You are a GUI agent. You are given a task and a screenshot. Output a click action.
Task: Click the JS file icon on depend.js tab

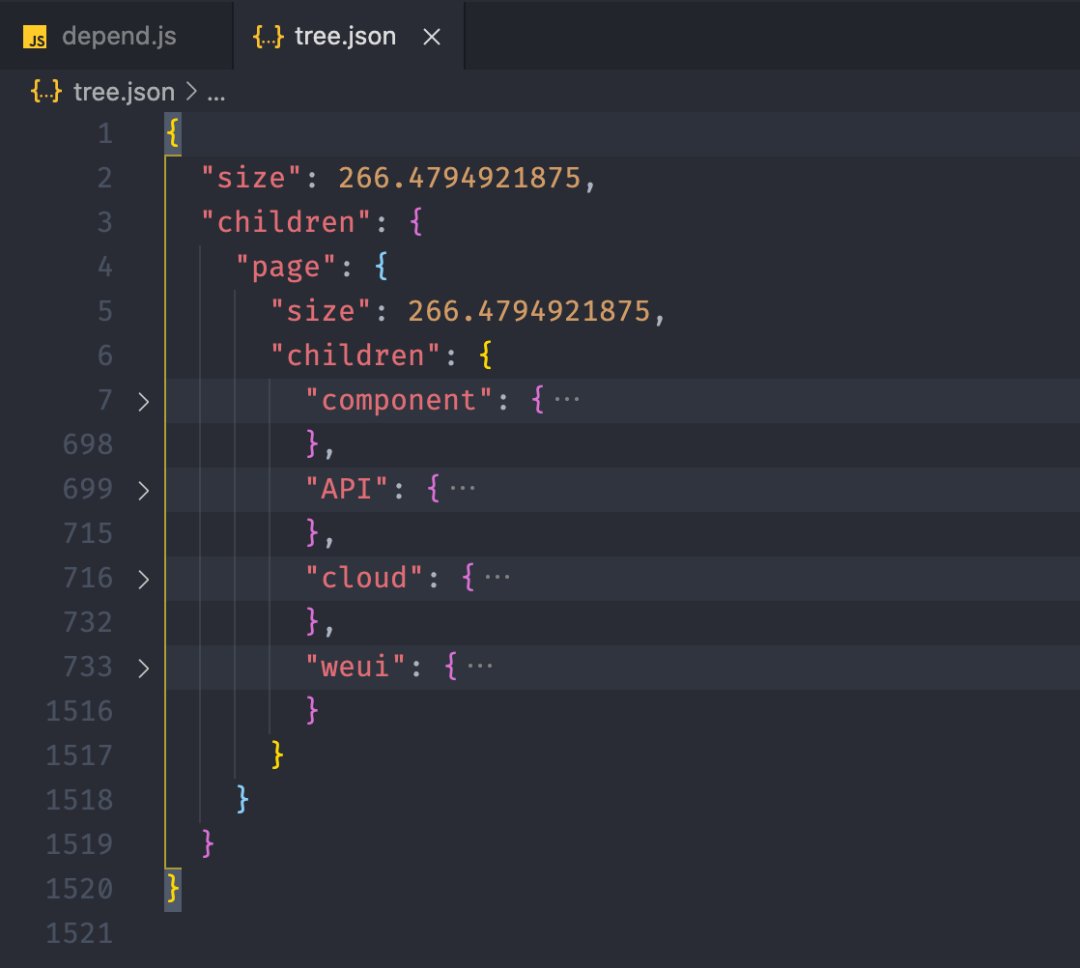pos(36,38)
